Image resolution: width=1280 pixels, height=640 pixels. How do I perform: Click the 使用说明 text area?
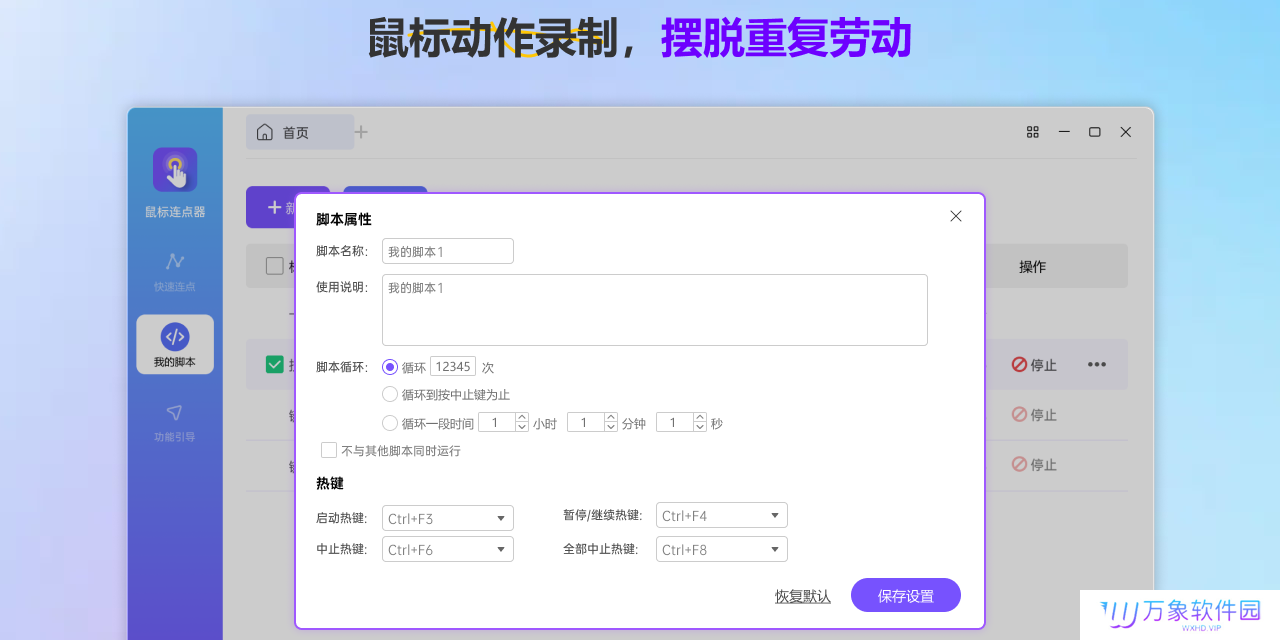pyautogui.click(x=655, y=310)
